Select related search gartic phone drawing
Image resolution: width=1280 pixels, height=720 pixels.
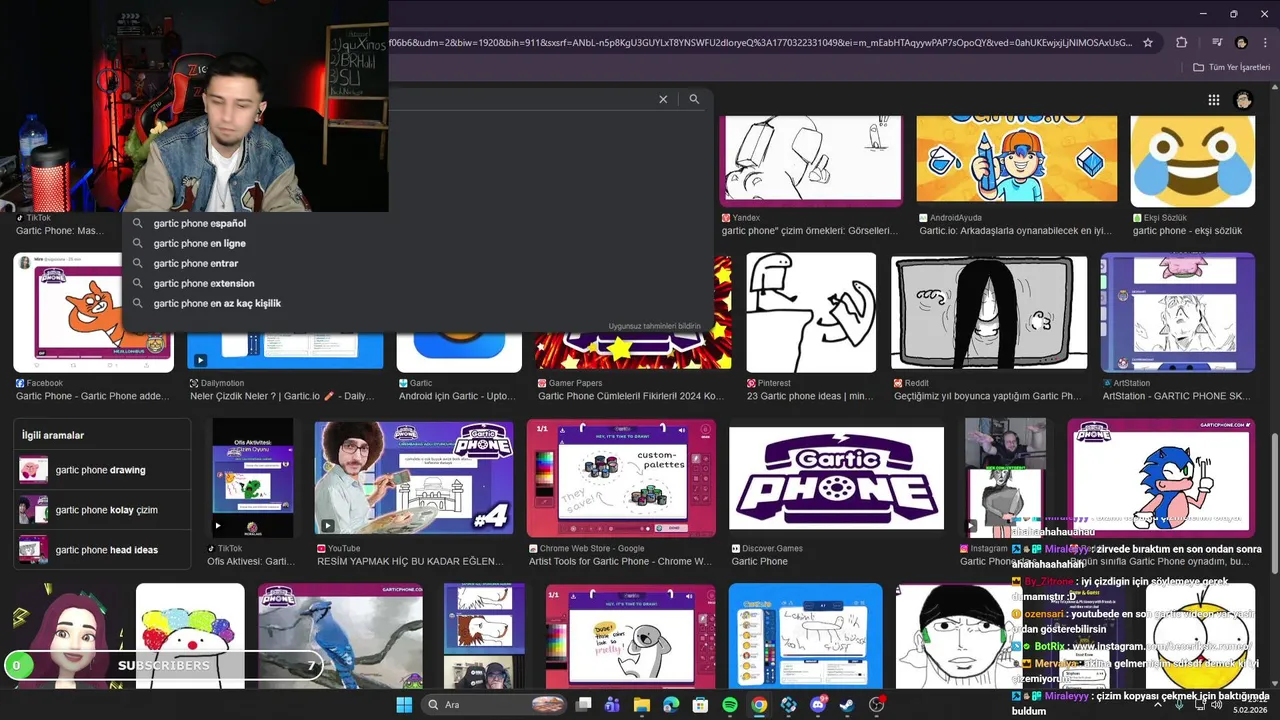pyautogui.click(x=103, y=470)
